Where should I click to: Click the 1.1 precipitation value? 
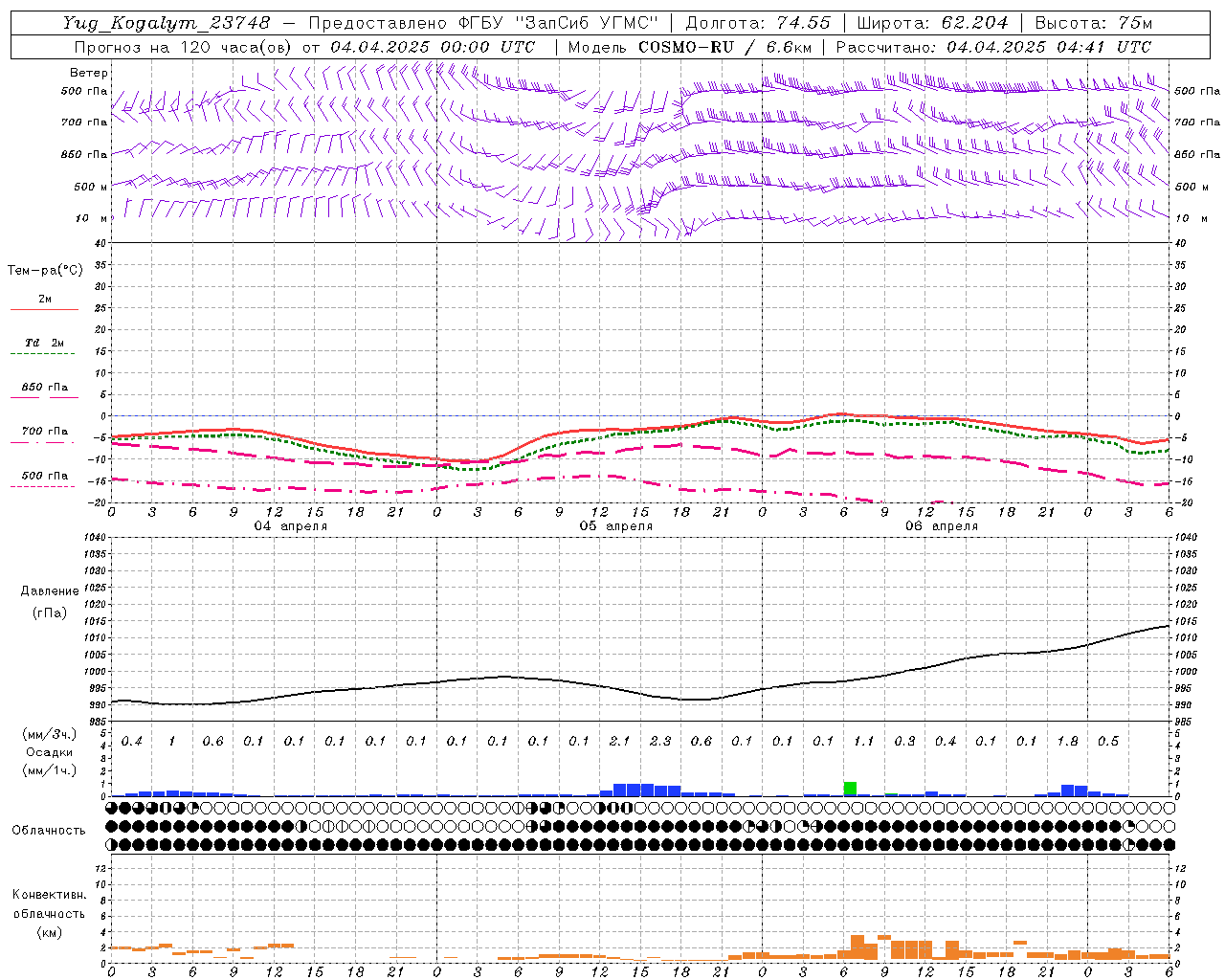click(x=863, y=742)
